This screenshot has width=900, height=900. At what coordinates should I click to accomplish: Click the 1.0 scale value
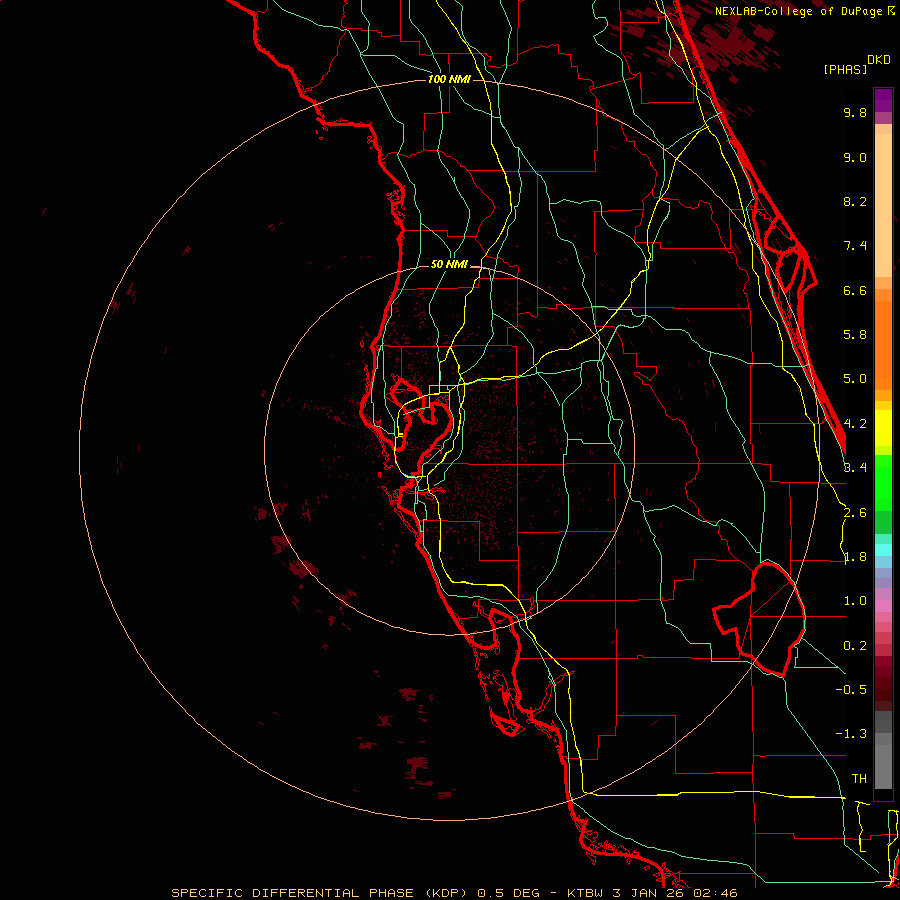855,601
